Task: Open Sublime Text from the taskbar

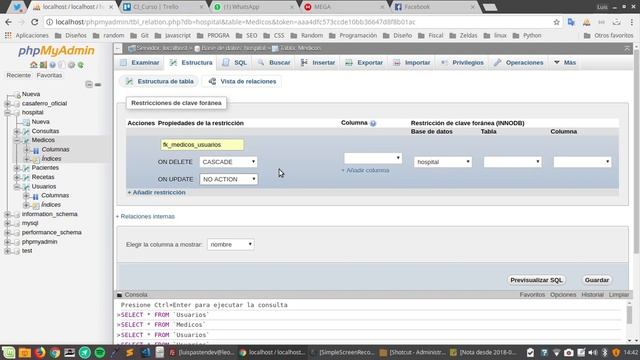Action: tap(130, 352)
